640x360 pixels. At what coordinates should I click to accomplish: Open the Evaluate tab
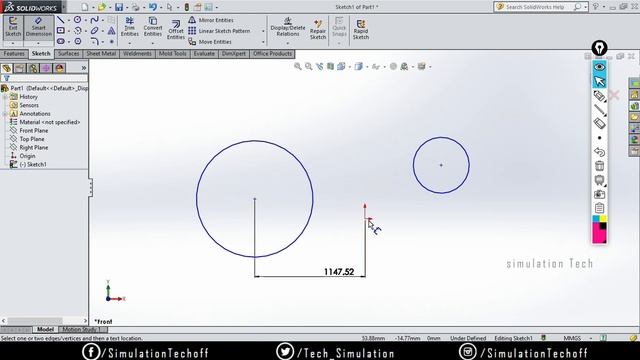(x=204, y=54)
